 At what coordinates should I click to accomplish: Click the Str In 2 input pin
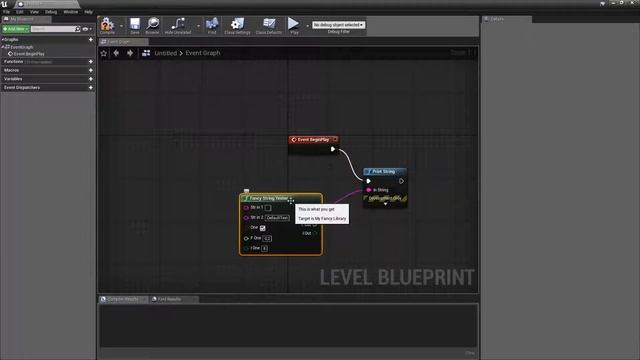click(246, 218)
